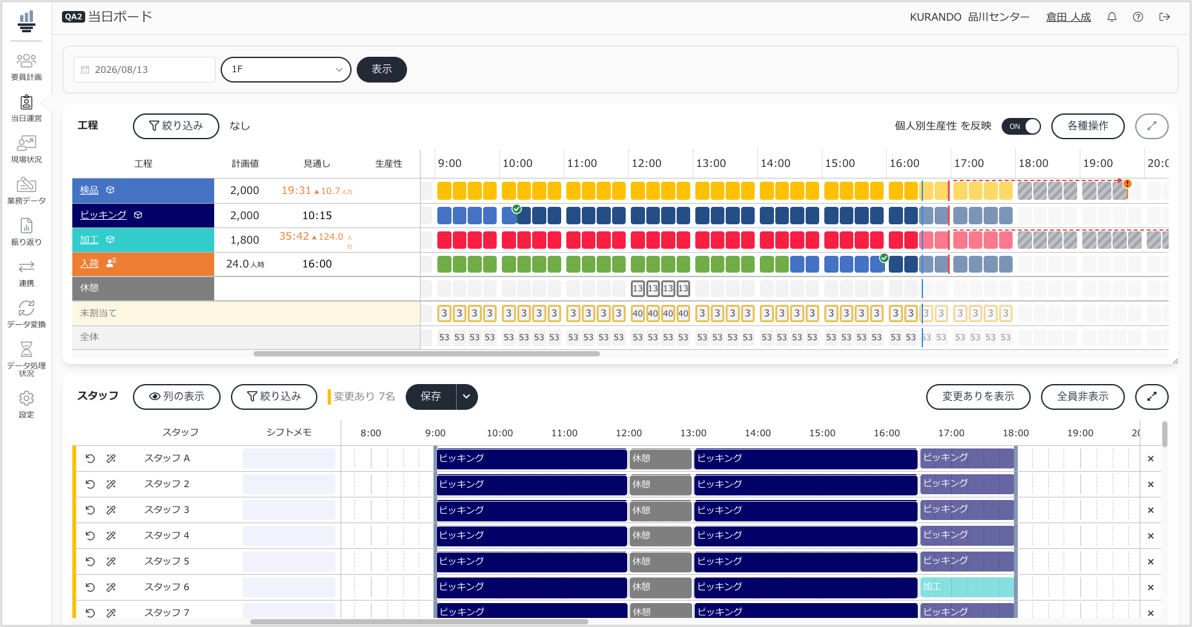
Task: Click the undo icon for スタッフ A
Action: [x=90, y=458]
